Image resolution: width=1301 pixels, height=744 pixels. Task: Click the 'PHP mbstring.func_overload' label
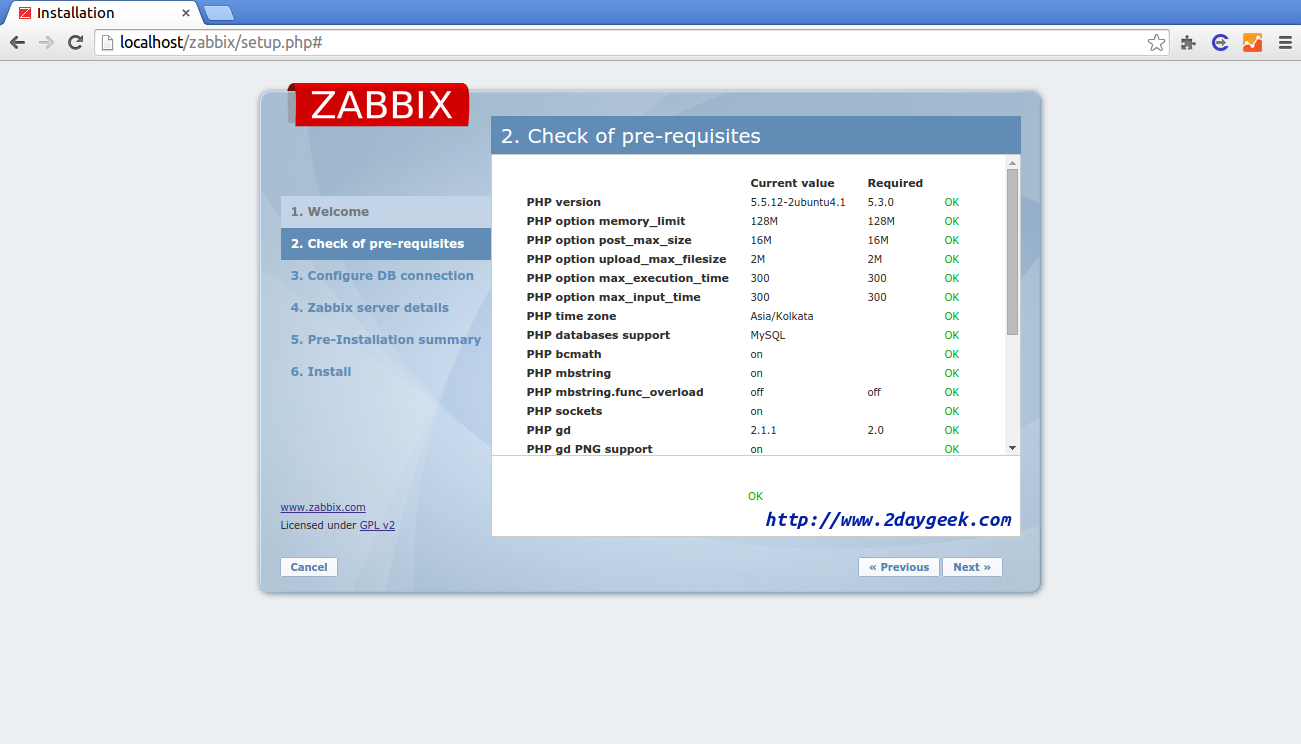coord(615,392)
